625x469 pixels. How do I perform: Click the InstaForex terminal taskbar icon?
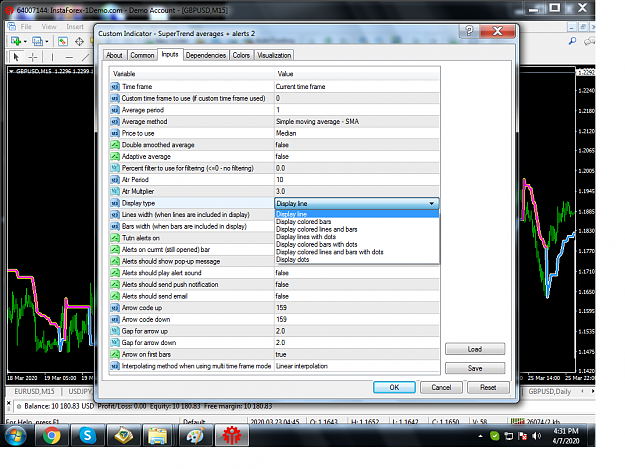coord(232,435)
